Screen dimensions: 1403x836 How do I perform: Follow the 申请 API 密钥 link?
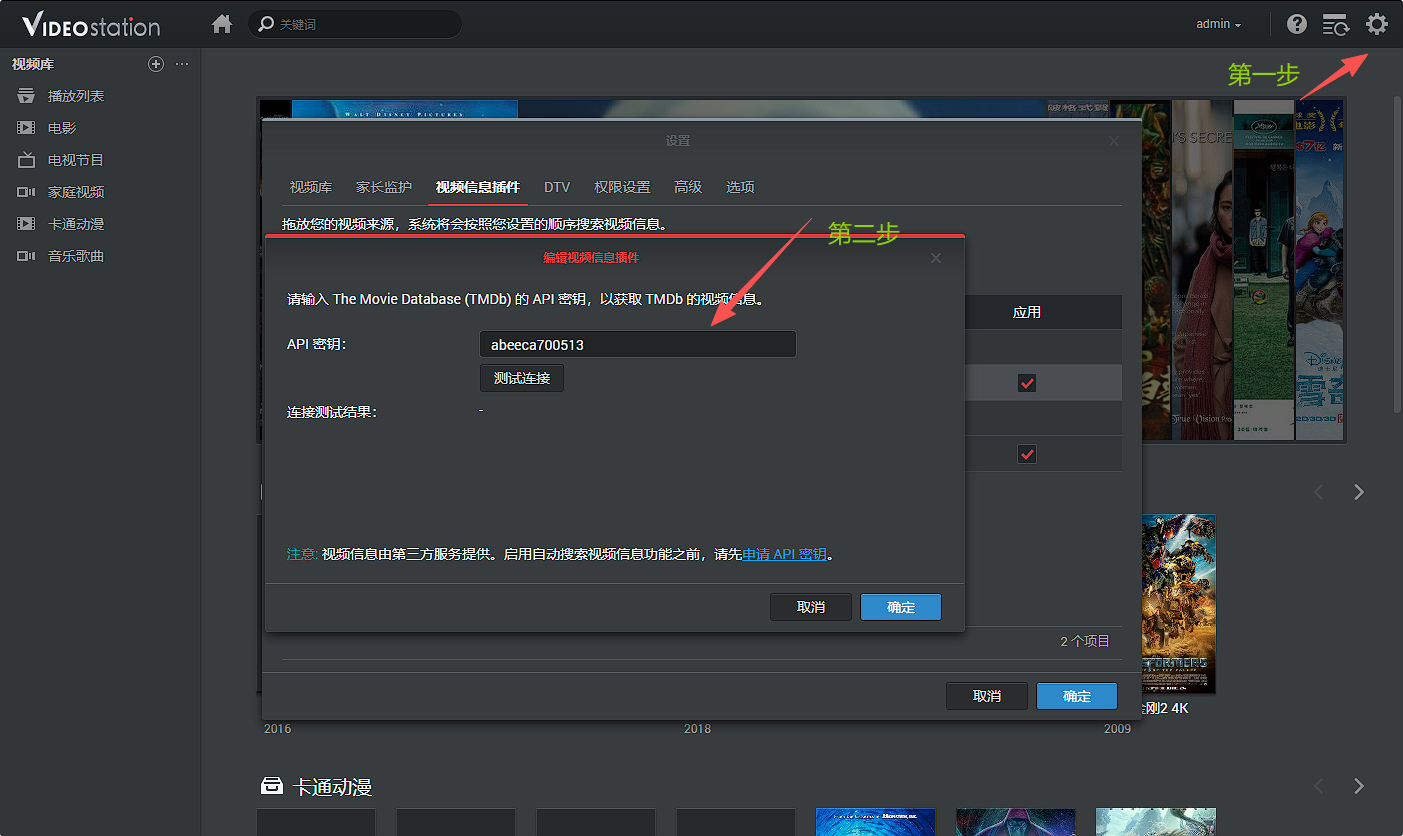(784, 554)
